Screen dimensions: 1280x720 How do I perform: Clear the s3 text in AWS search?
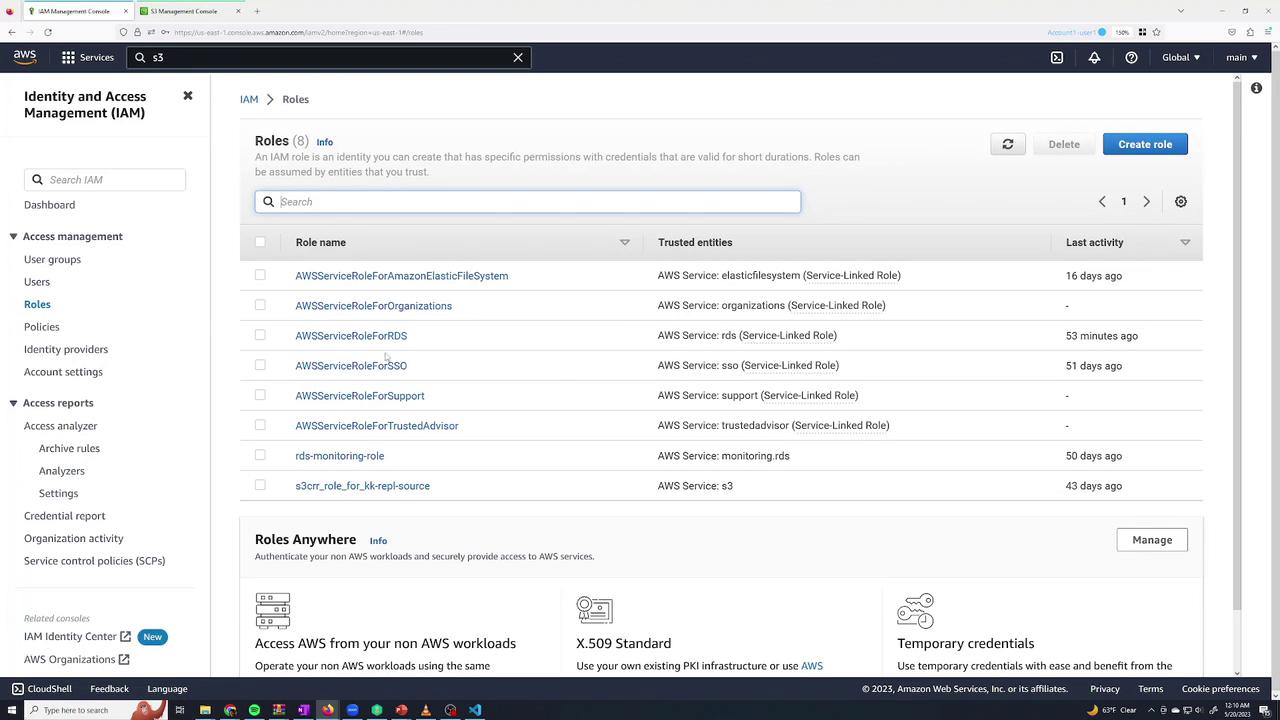coord(518,57)
